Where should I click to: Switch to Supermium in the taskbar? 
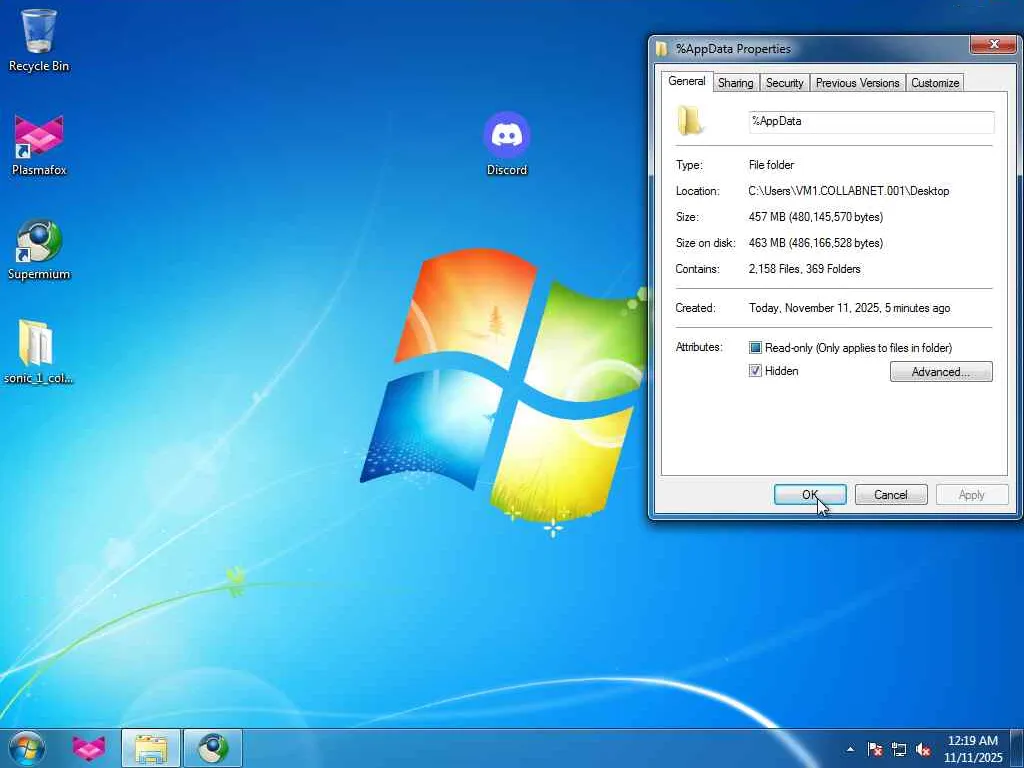point(213,748)
